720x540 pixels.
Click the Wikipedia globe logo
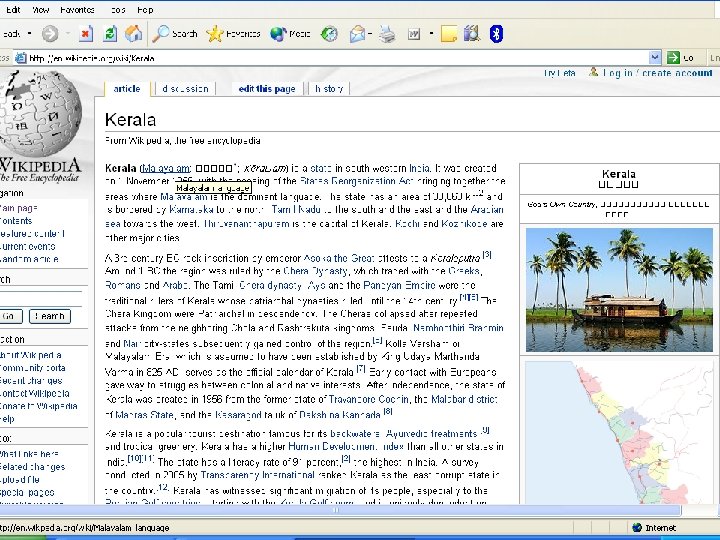tap(40, 110)
